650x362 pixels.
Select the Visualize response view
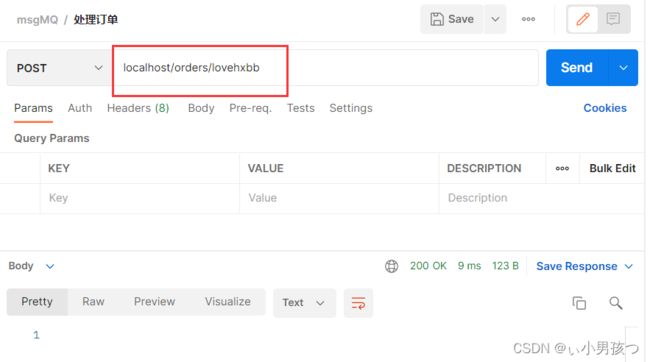[228, 302]
